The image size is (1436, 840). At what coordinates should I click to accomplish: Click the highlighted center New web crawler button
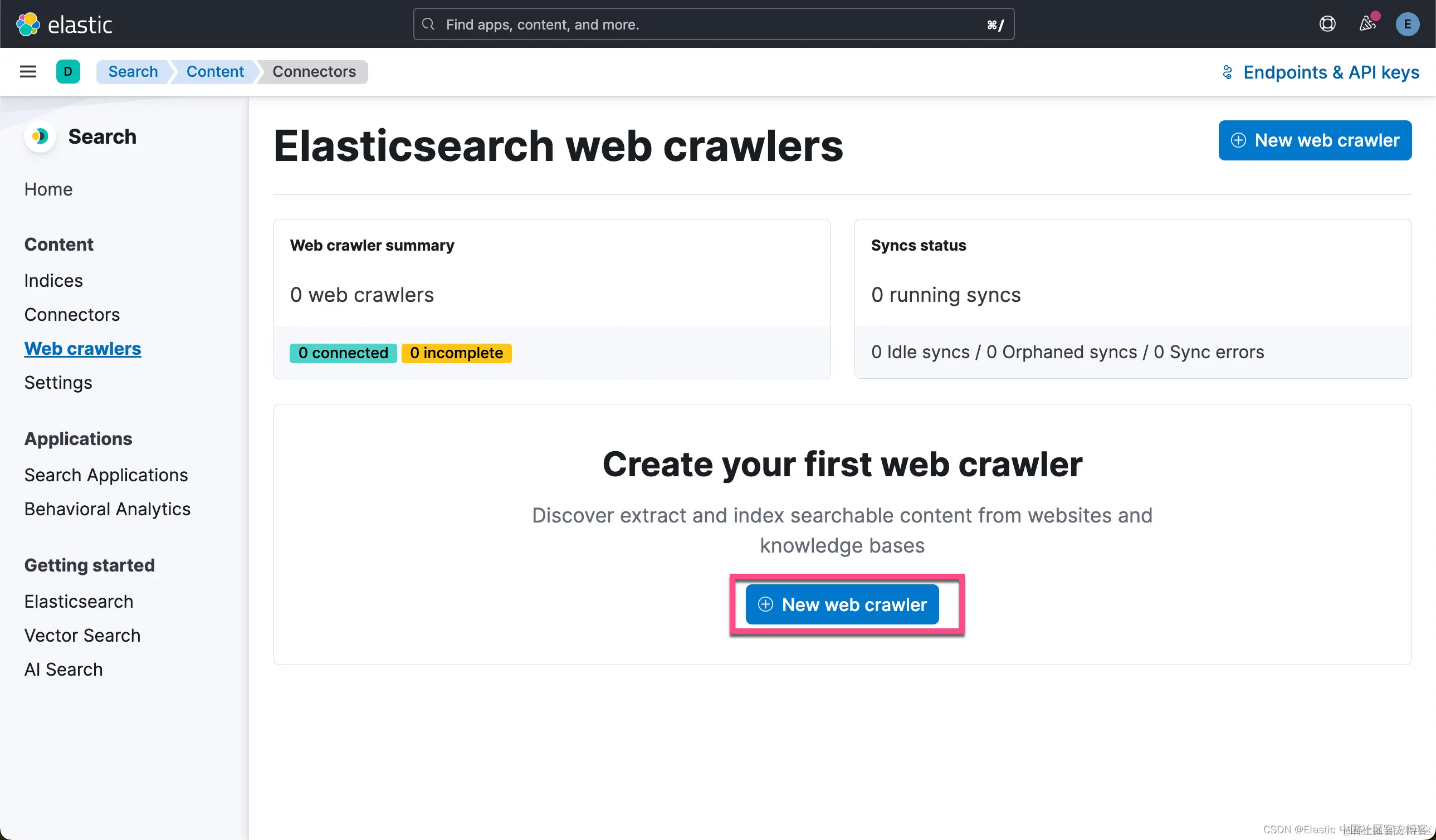[x=842, y=604]
